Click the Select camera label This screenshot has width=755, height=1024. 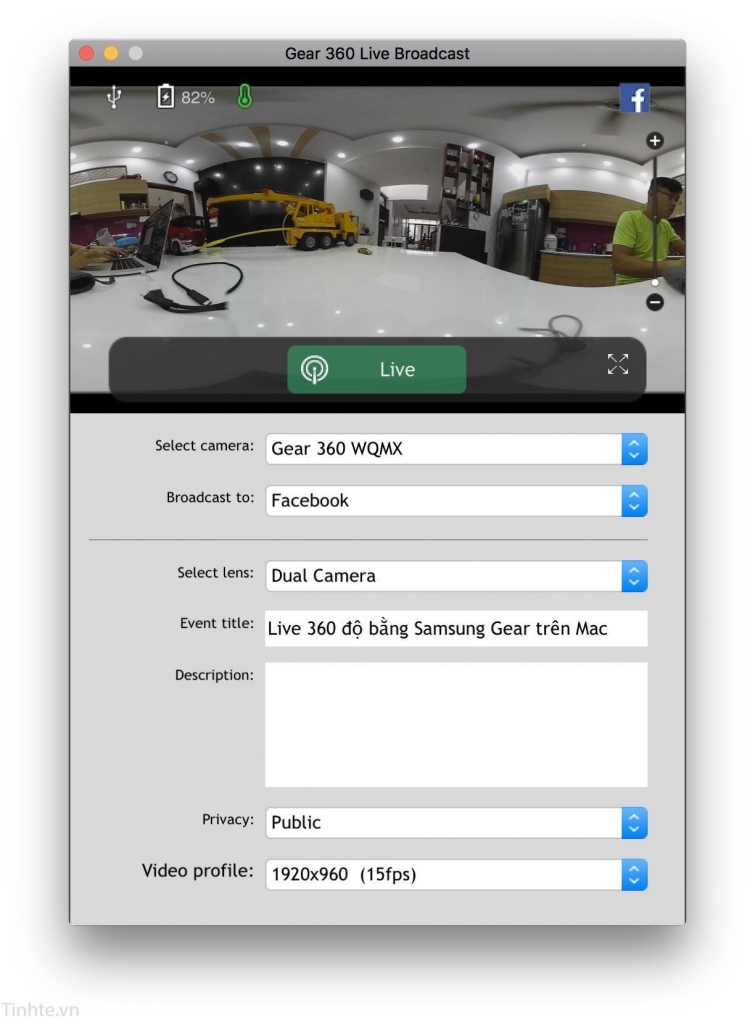(204, 446)
